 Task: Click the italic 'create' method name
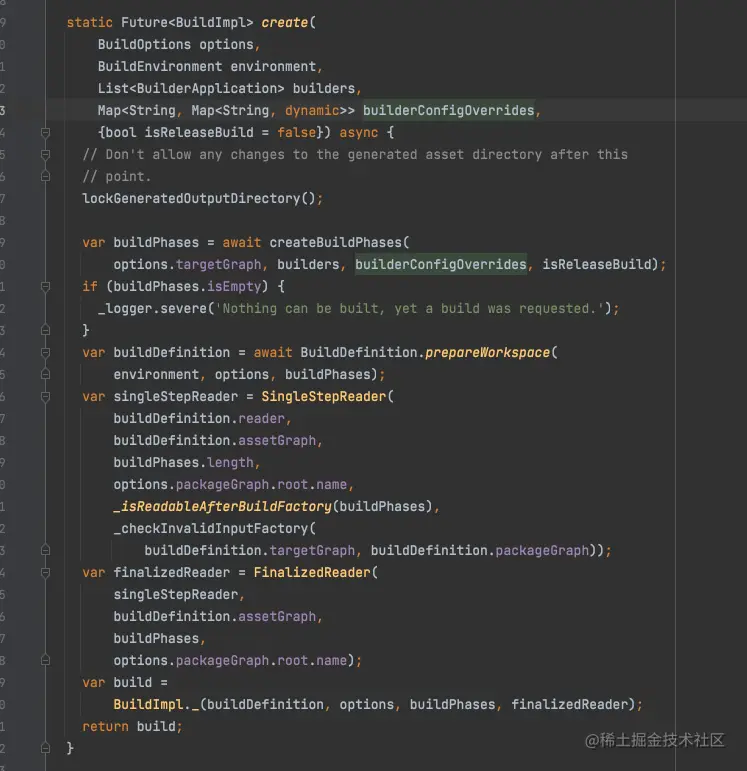[284, 23]
